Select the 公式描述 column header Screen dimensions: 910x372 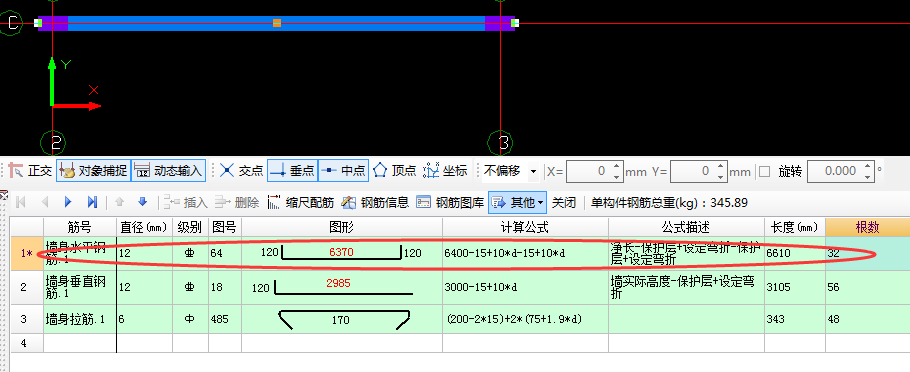tap(687, 227)
